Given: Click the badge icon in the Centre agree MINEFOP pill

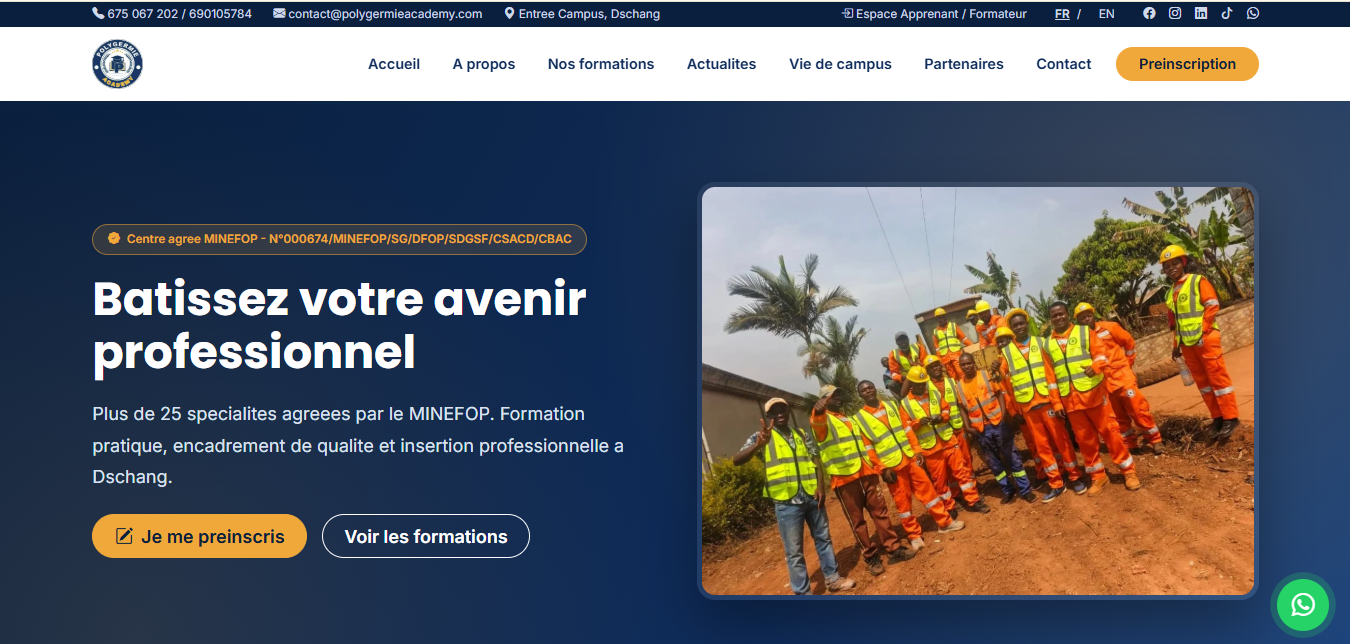Looking at the screenshot, I should click(114, 239).
